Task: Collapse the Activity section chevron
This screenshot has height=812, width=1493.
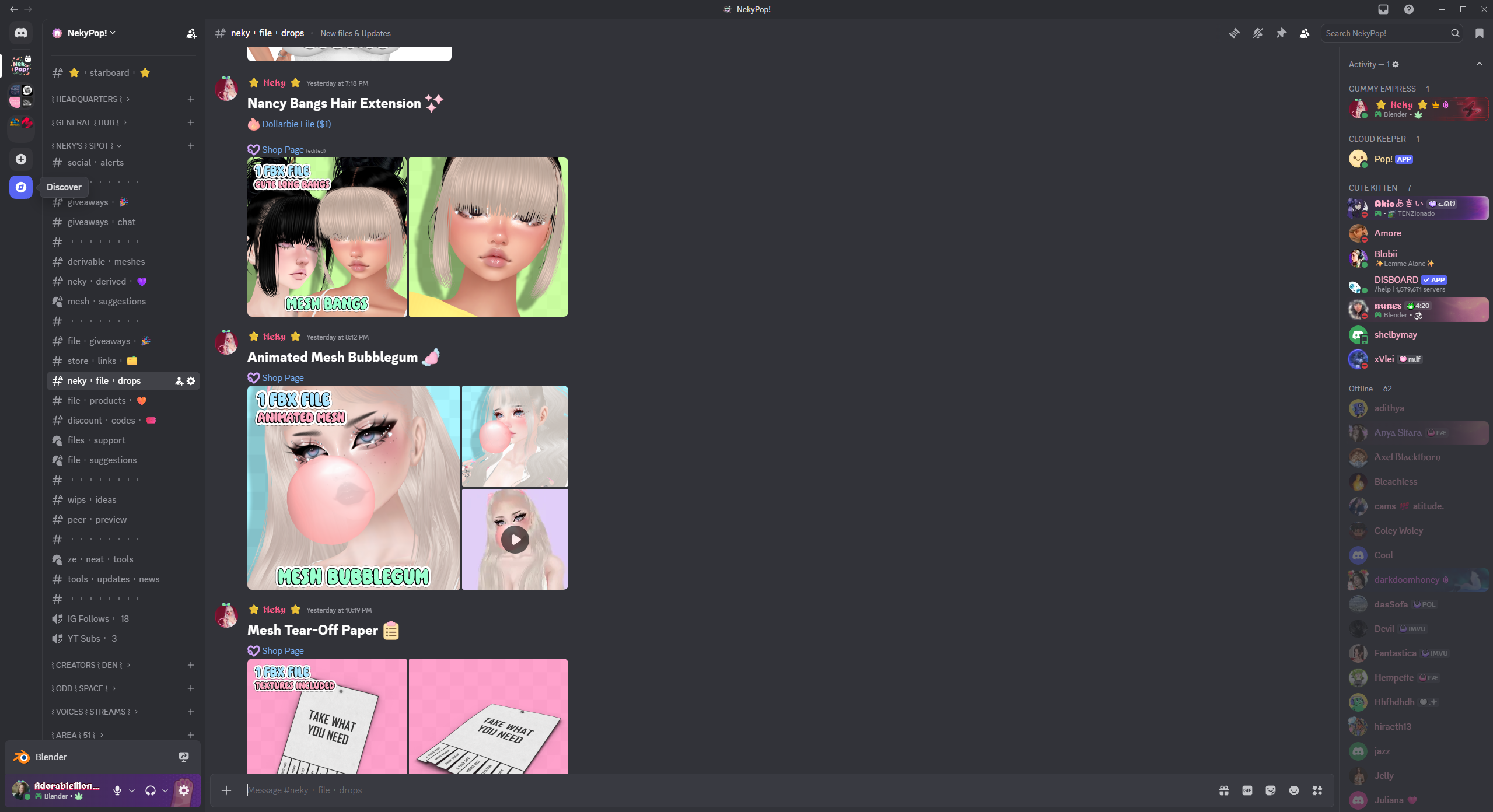Action: pos(1479,64)
